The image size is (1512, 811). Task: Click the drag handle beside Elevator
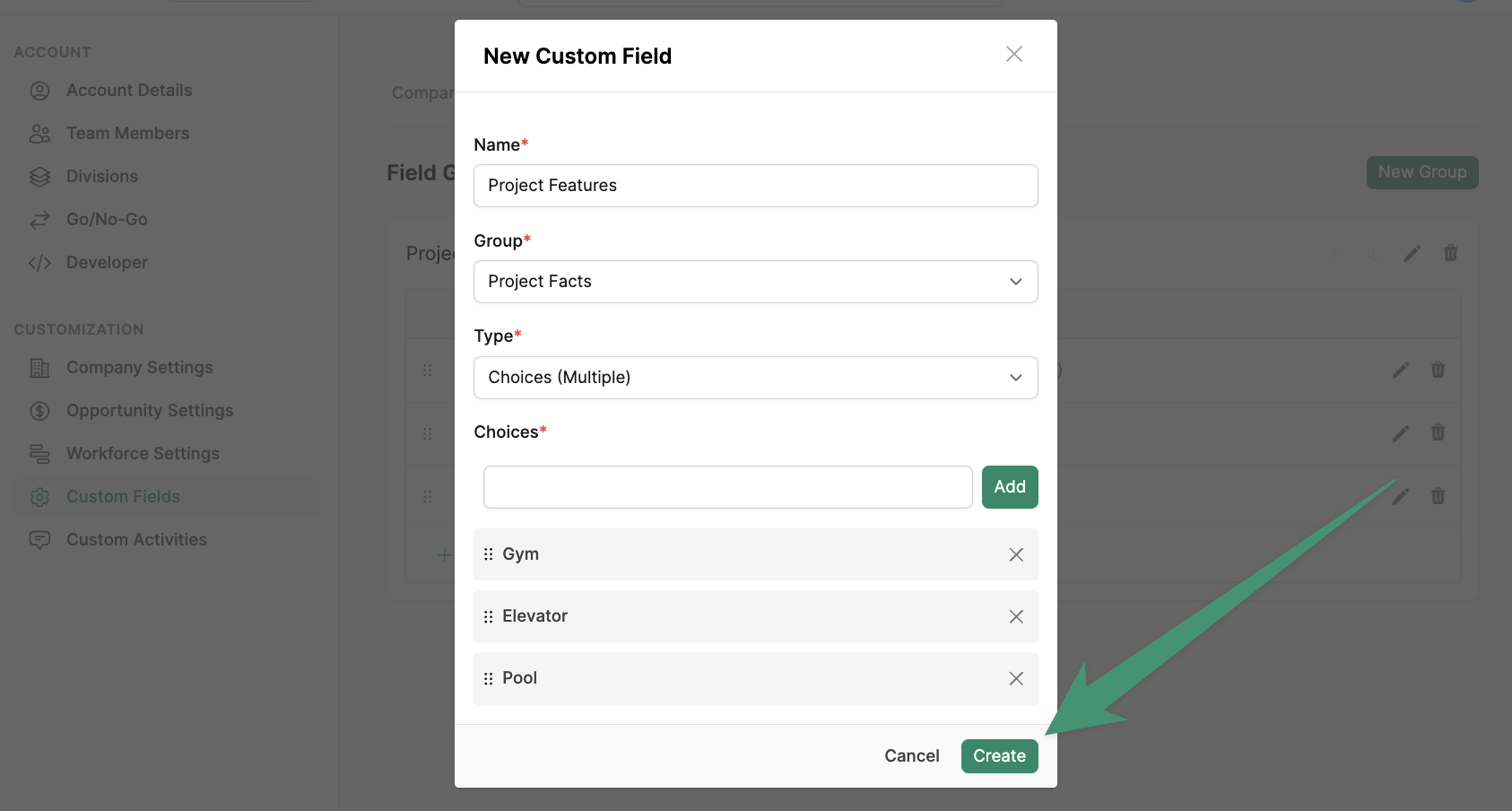(x=489, y=616)
